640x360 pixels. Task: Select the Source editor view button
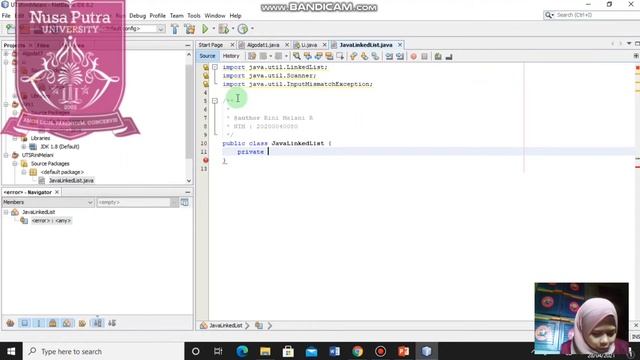(207, 56)
